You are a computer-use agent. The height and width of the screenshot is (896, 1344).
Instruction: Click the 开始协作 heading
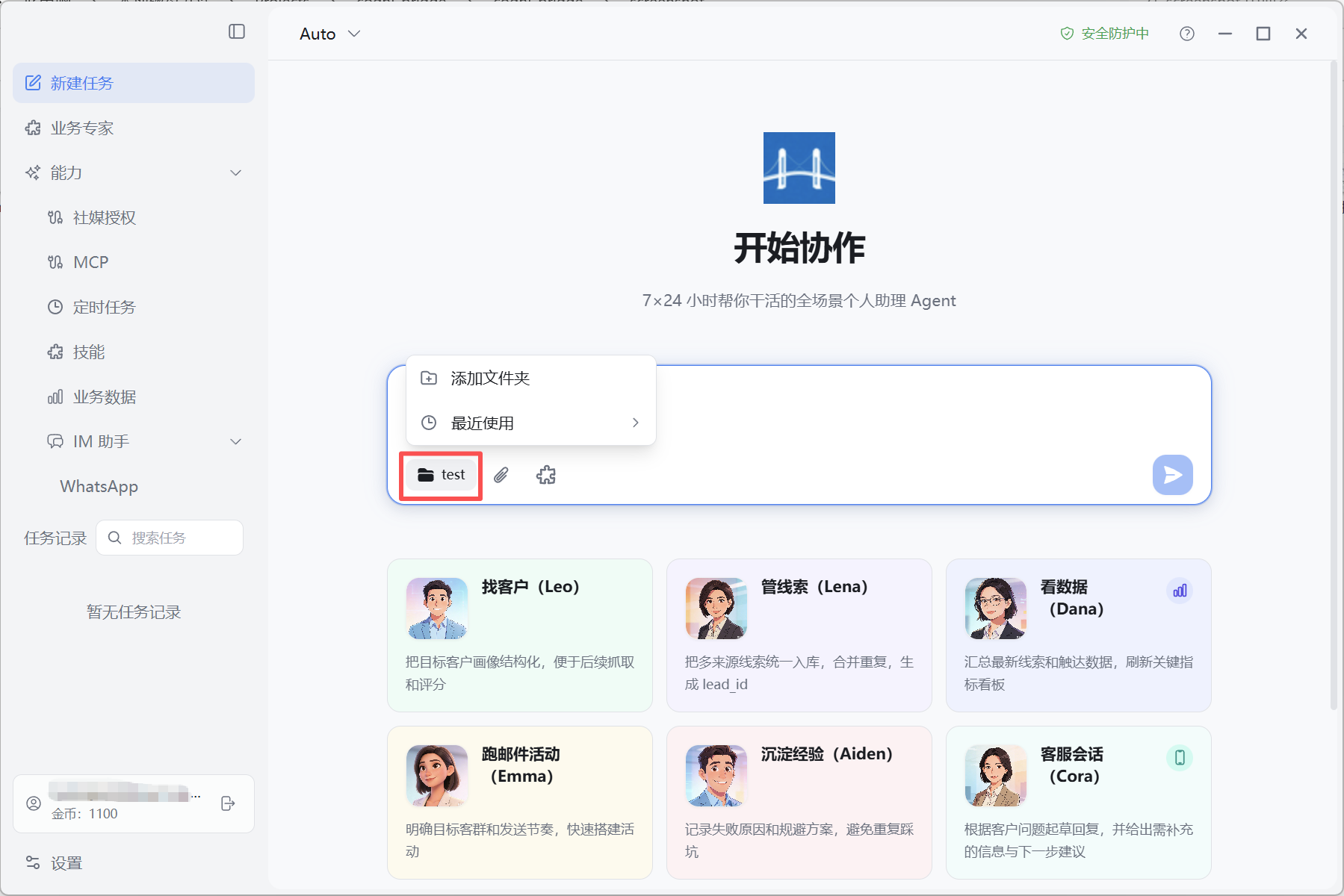[x=799, y=248]
